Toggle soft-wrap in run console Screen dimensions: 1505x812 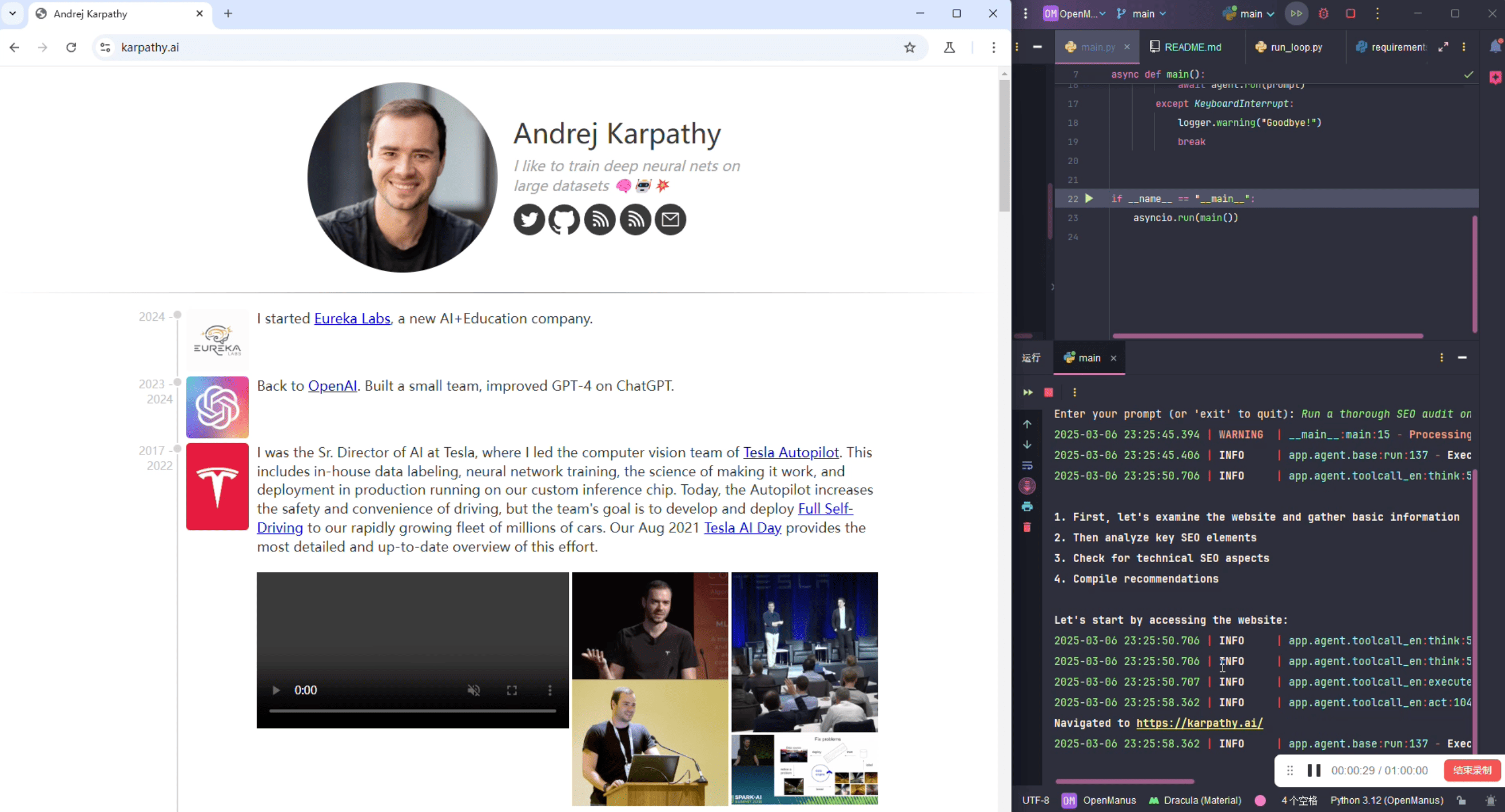coord(1027,465)
